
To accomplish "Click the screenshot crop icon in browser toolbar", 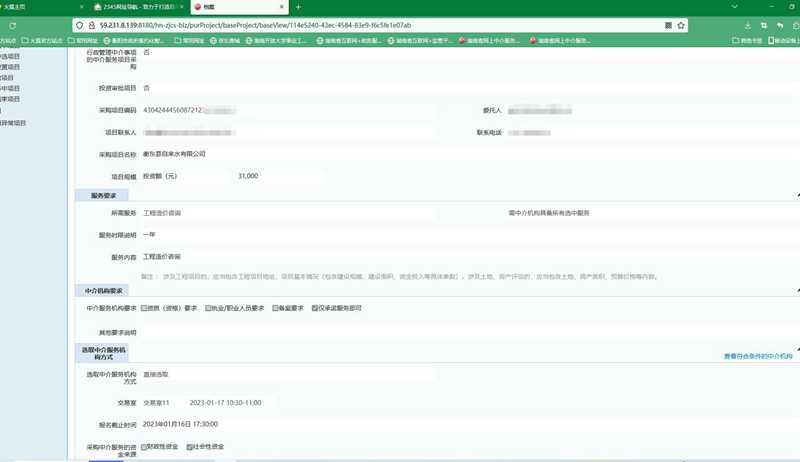I will click(764, 25).
